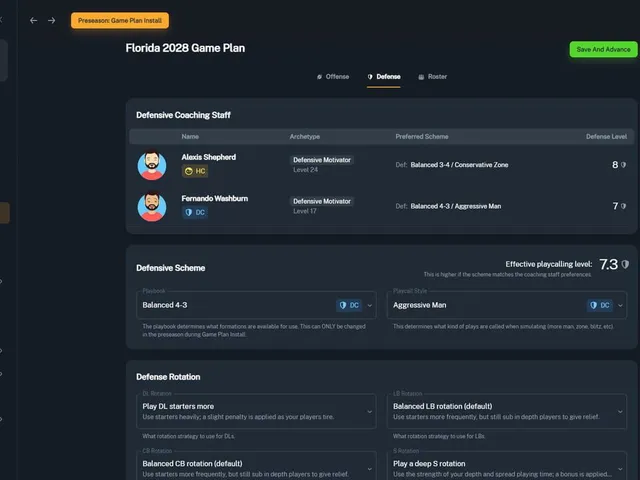Expand the DL Rotation dropdown
640x480 pixels.
256,411
